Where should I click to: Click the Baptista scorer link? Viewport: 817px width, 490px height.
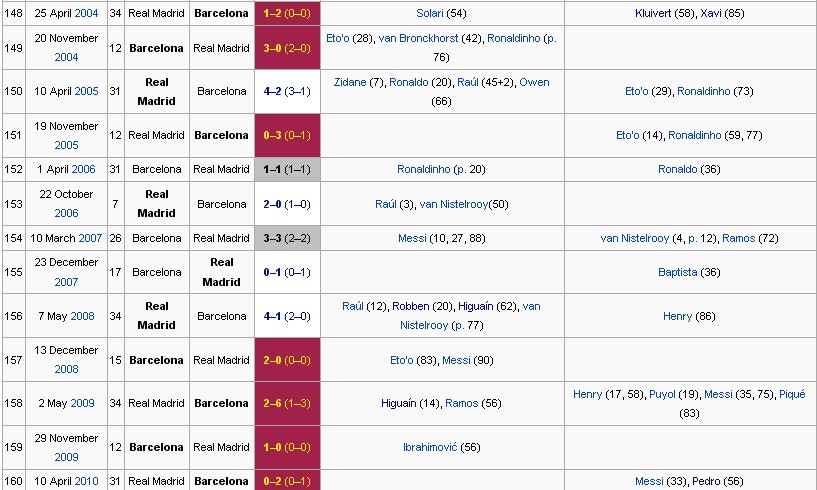(677, 272)
